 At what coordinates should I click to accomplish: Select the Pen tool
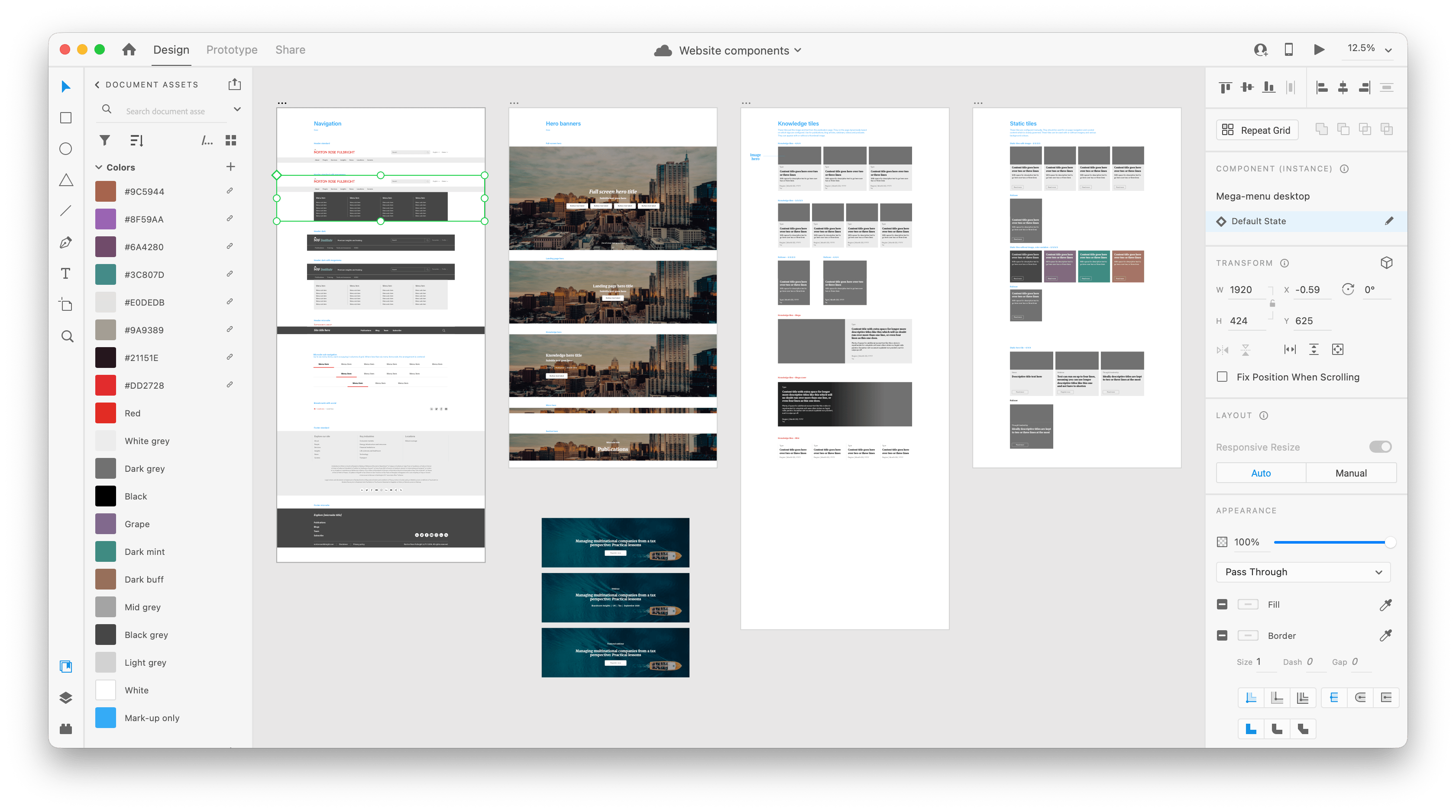(x=65, y=242)
